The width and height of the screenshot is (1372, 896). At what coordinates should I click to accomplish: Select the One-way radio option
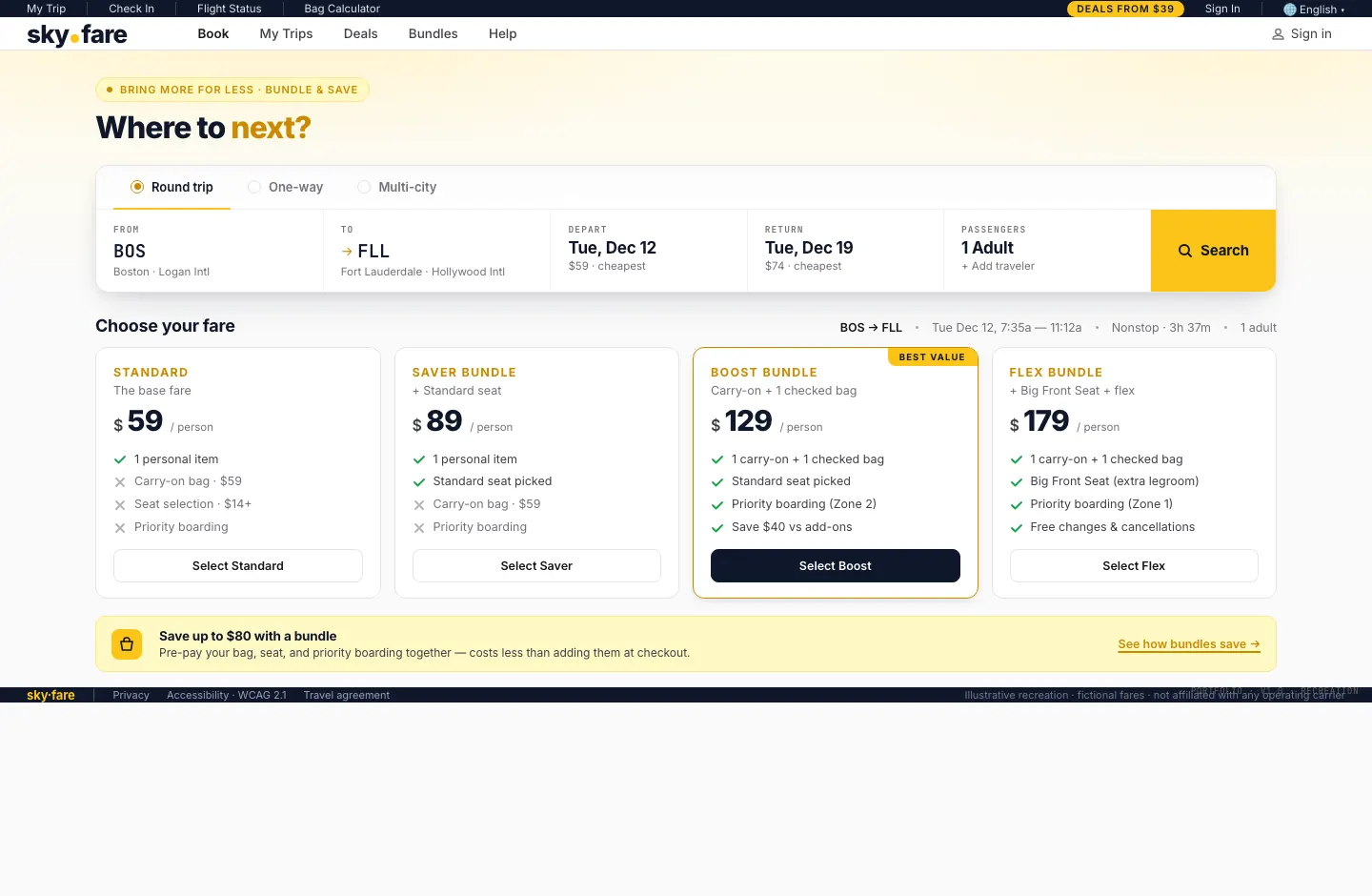click(x=286, y=187)
